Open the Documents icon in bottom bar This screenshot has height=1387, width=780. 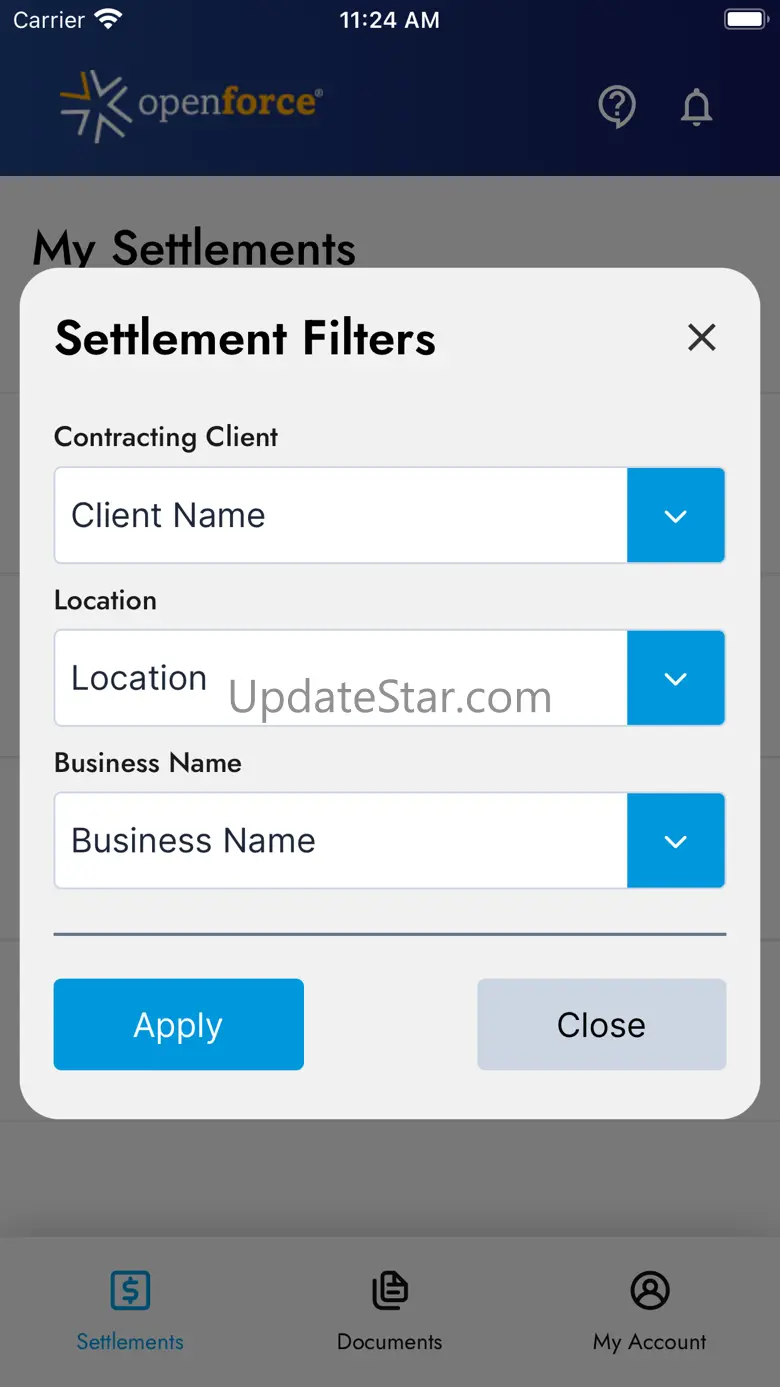[x=390, y=1290]
